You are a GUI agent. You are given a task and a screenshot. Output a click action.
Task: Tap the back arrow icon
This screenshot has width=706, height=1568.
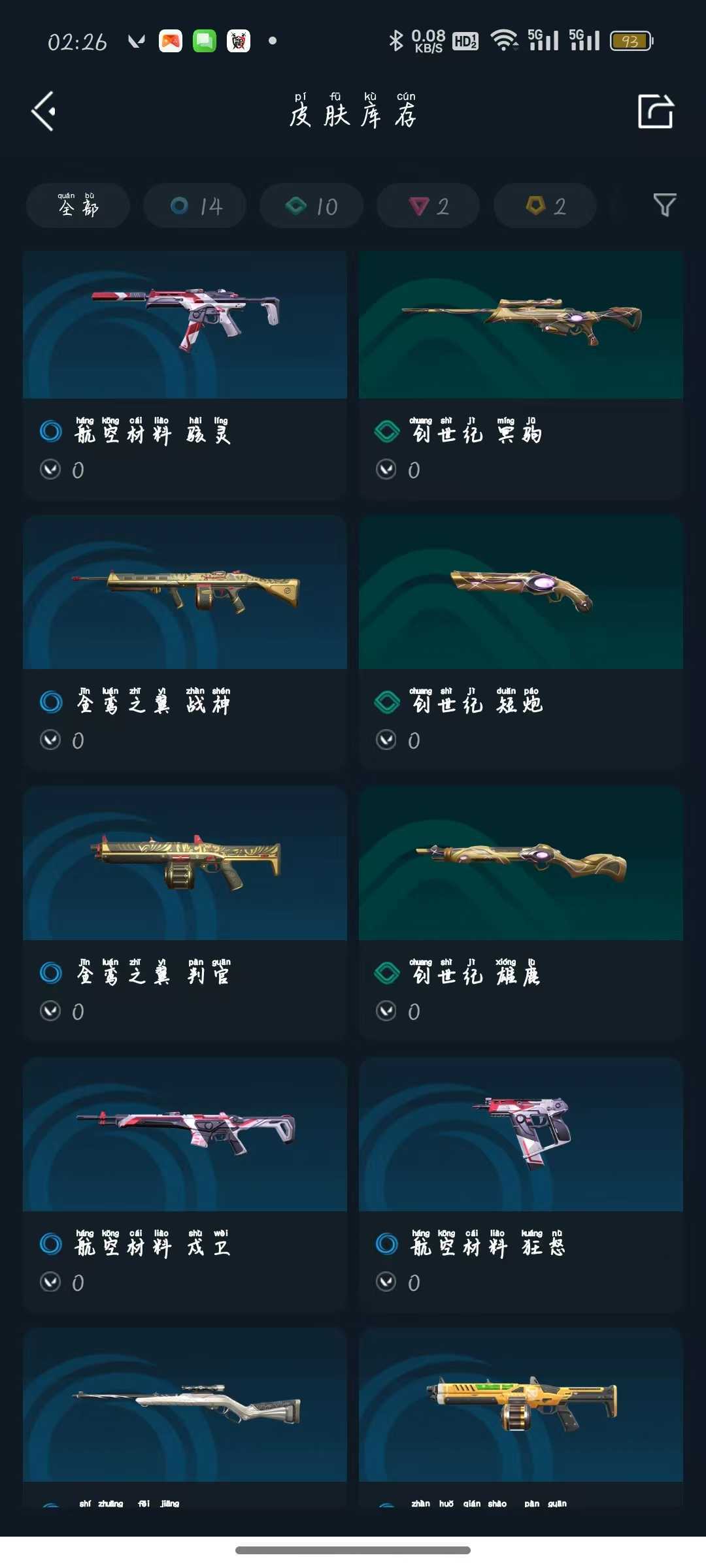(44, 111)
